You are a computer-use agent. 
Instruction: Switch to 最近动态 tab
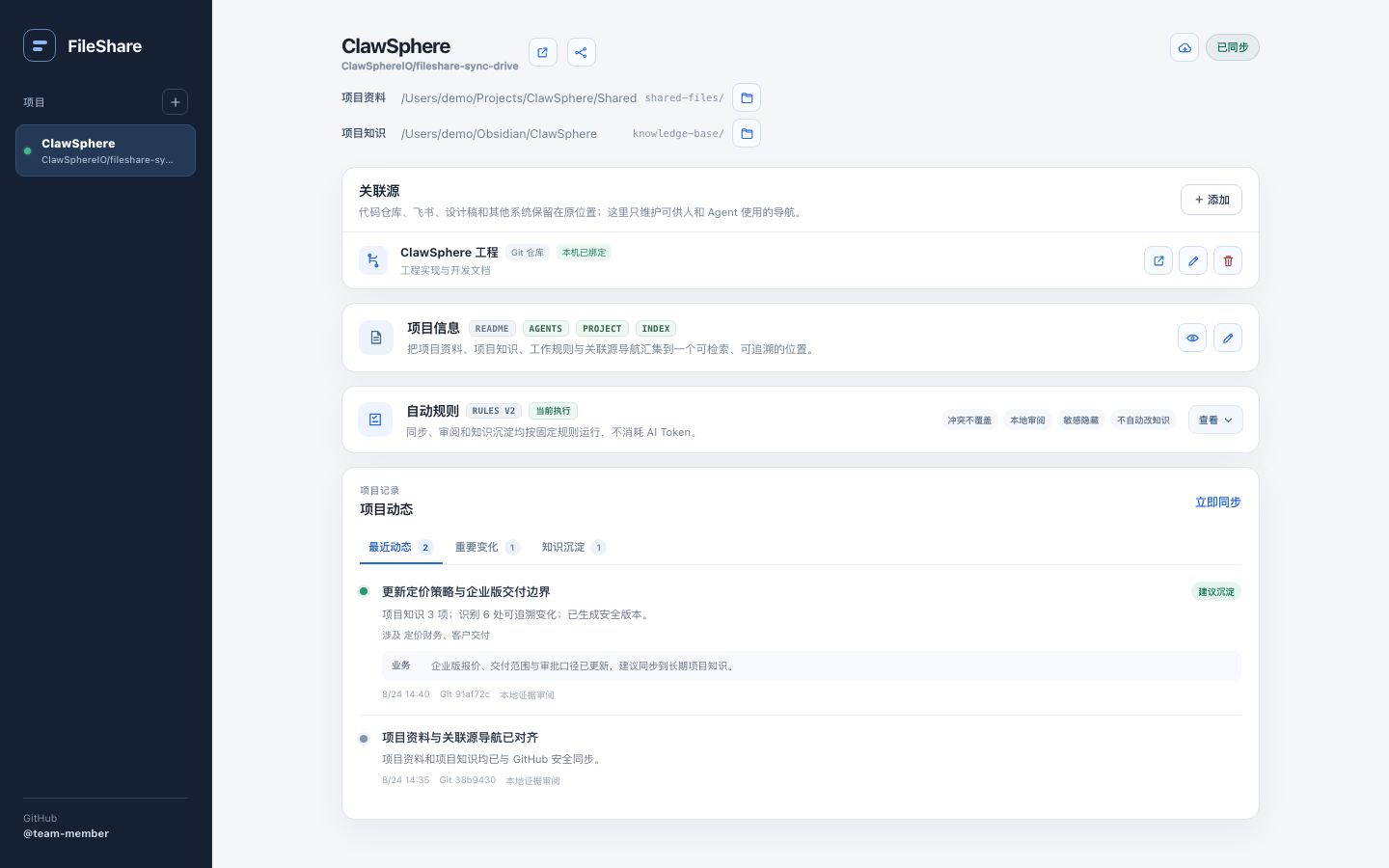[401, 547]
